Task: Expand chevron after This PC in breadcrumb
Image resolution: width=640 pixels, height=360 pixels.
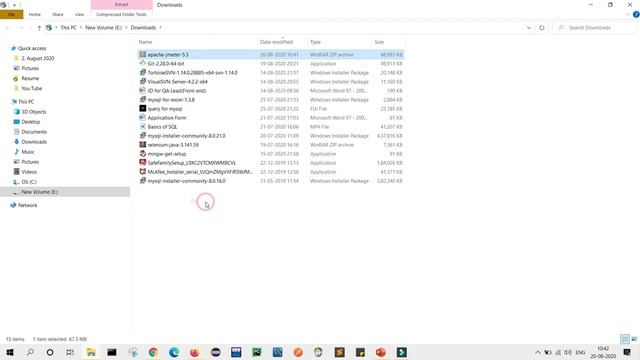Action: point(81,28)
